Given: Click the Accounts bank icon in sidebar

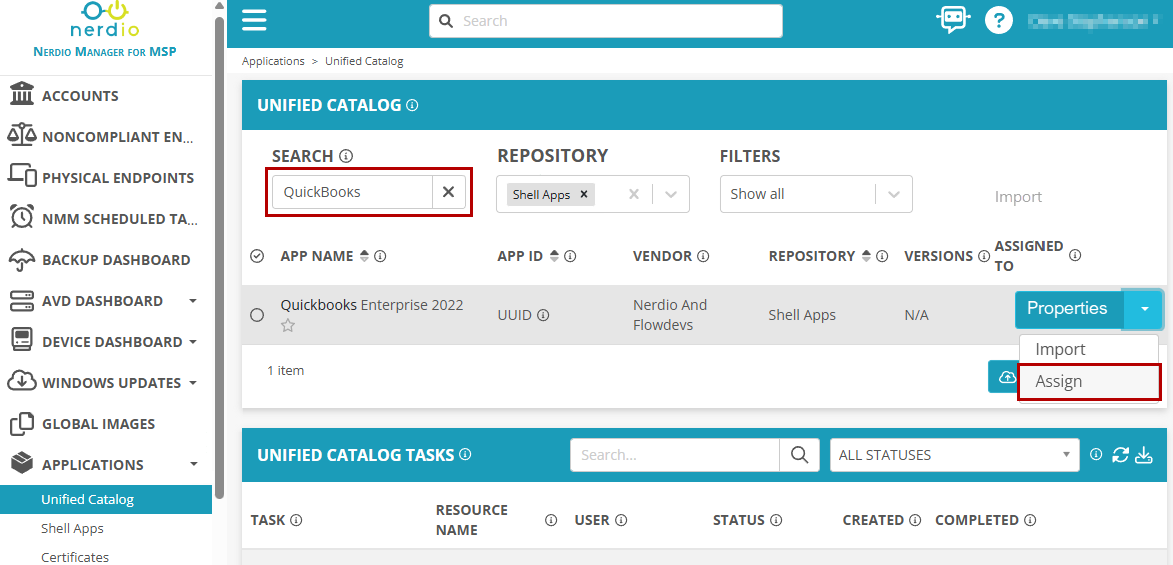Looking at the screenshot, I should [22, 95].
